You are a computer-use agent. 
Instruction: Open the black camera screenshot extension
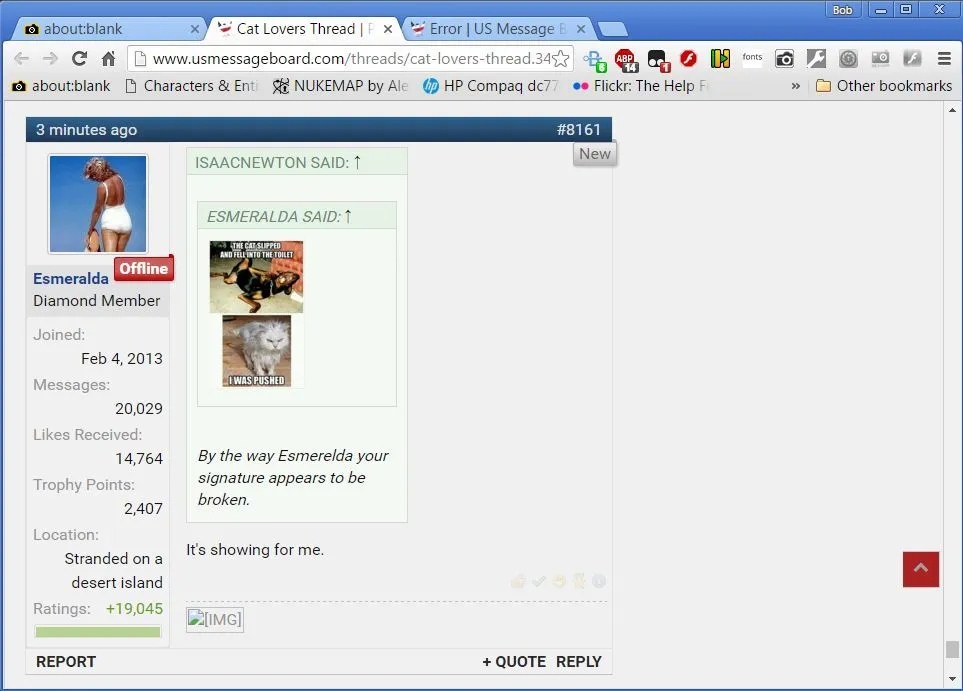[784, 59]
